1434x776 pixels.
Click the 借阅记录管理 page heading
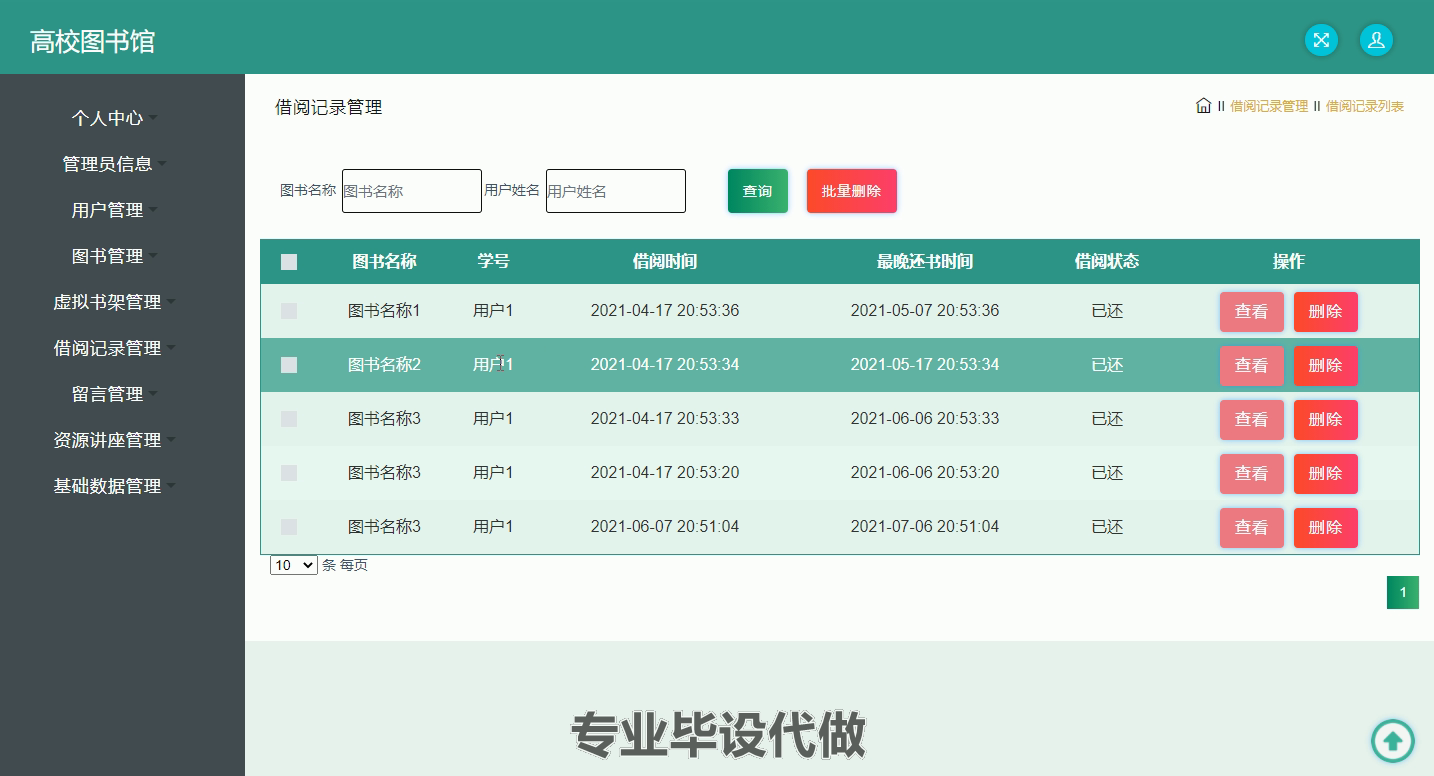point(329,107)
